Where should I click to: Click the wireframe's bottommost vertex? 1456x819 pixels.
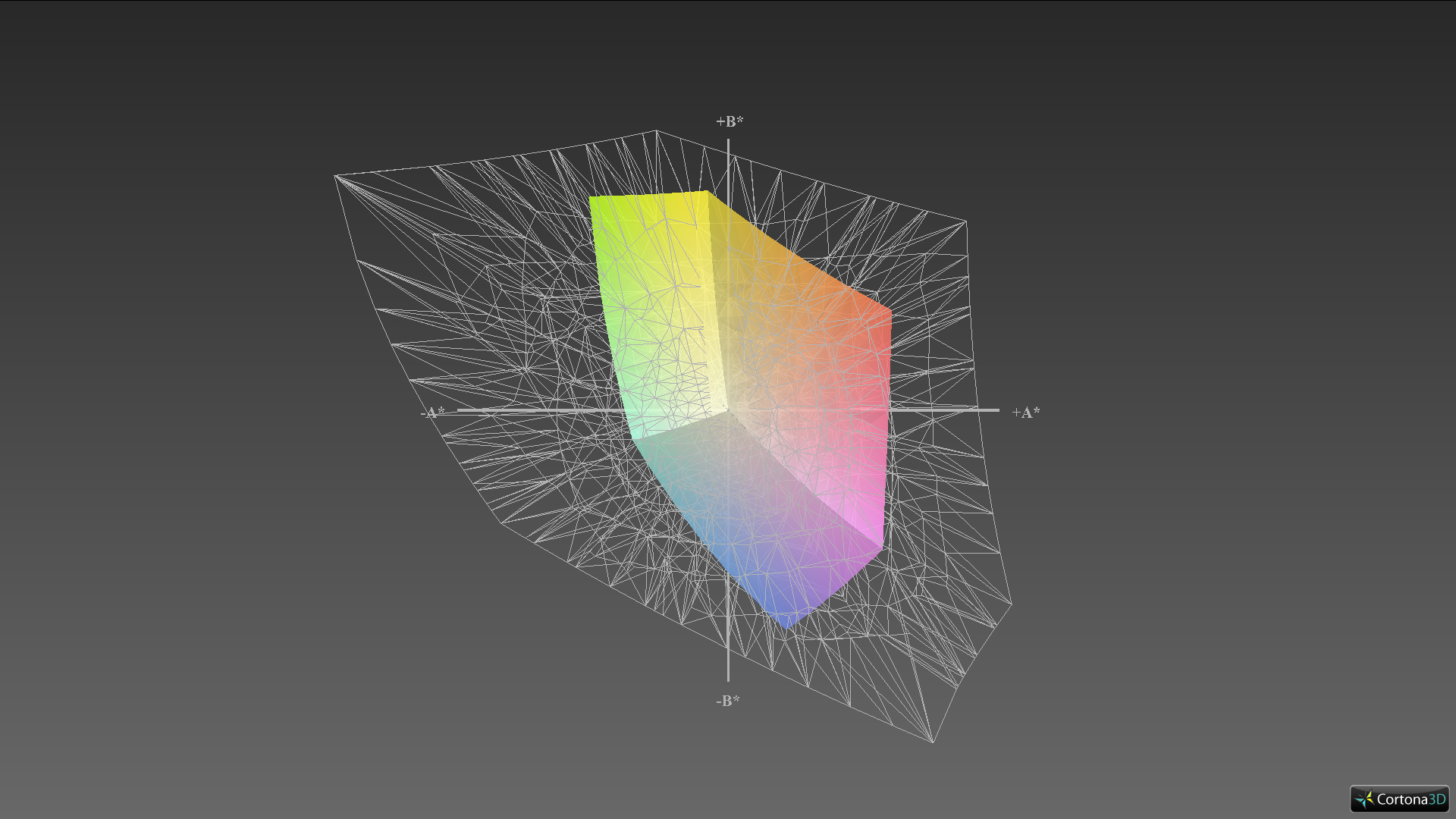932,742
